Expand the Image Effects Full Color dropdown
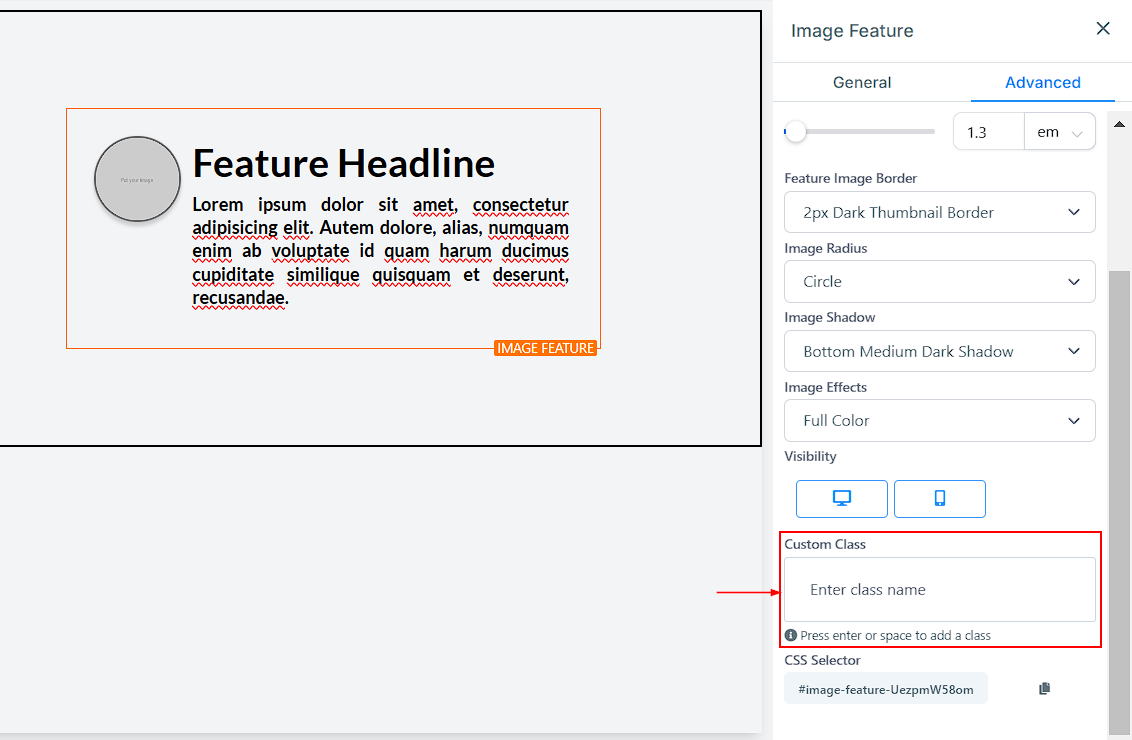Viewport: 1132px width, 740px height. (939, 421)
